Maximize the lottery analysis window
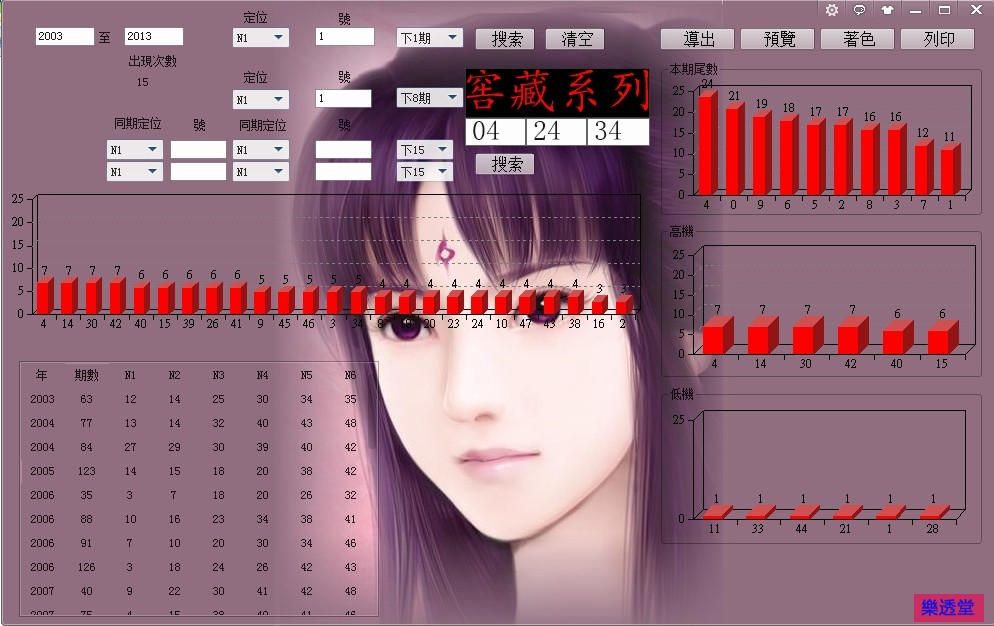The image size is (994, 626). pos(945,10)
